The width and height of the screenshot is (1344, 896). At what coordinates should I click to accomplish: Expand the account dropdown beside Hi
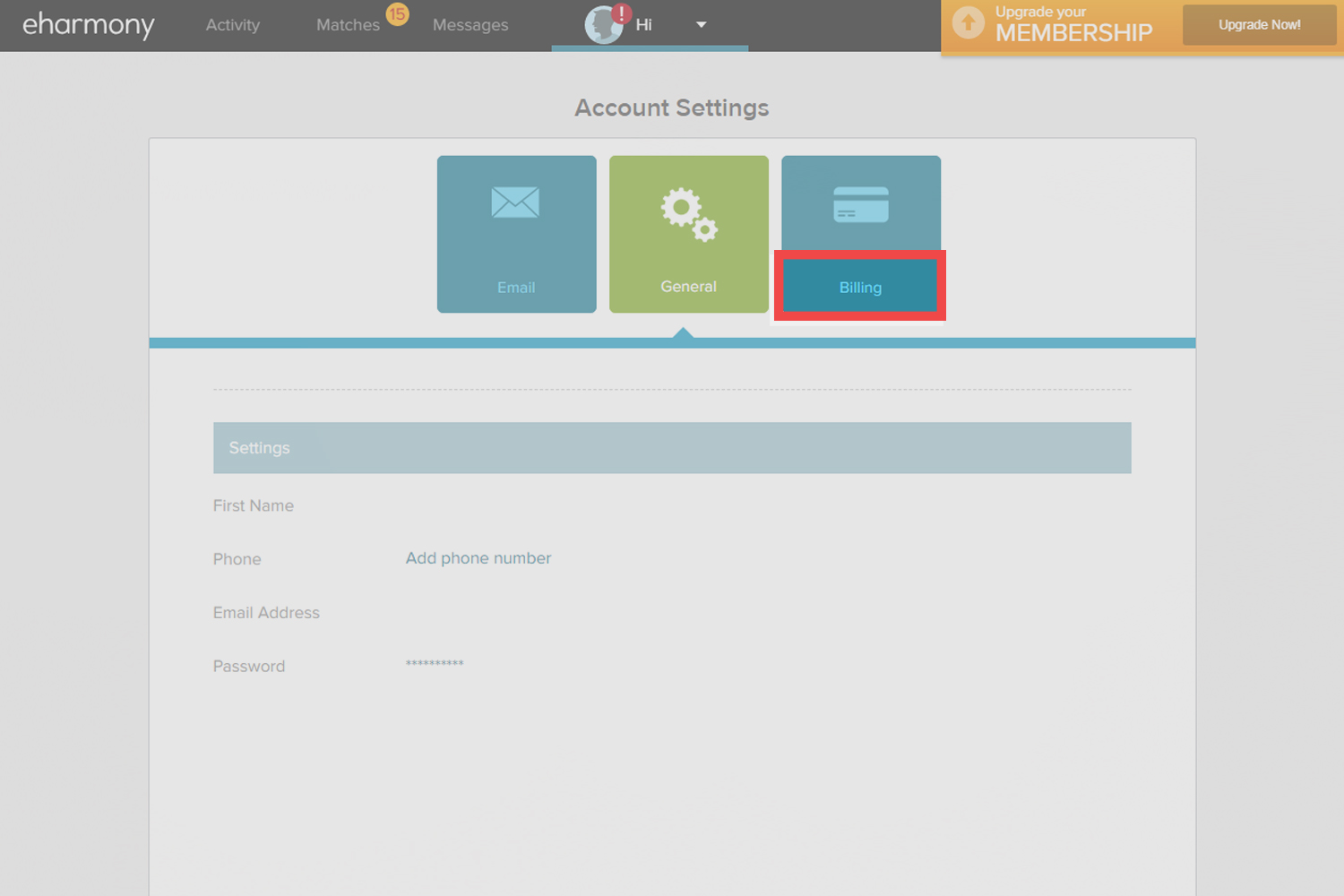pyautogui.click(x=702, y=24)
